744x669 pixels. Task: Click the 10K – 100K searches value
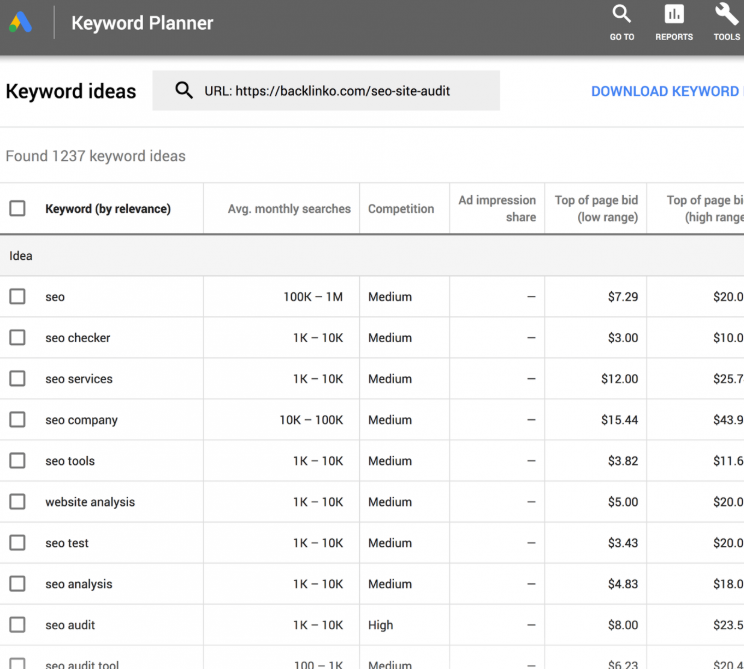(x=311, y=420)
